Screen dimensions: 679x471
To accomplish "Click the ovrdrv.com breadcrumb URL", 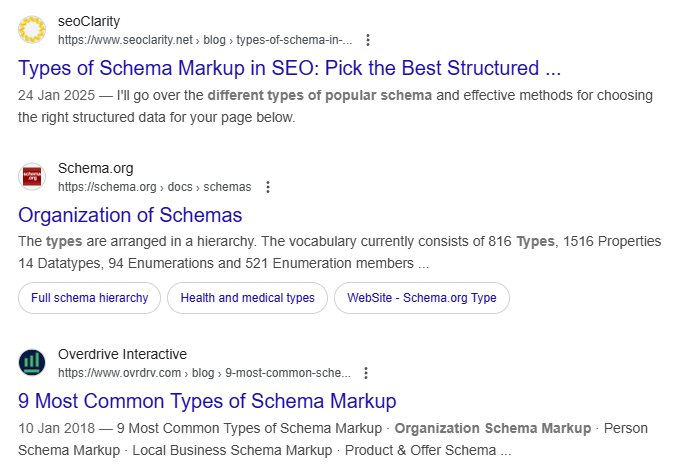I will (x=204, y=373).
